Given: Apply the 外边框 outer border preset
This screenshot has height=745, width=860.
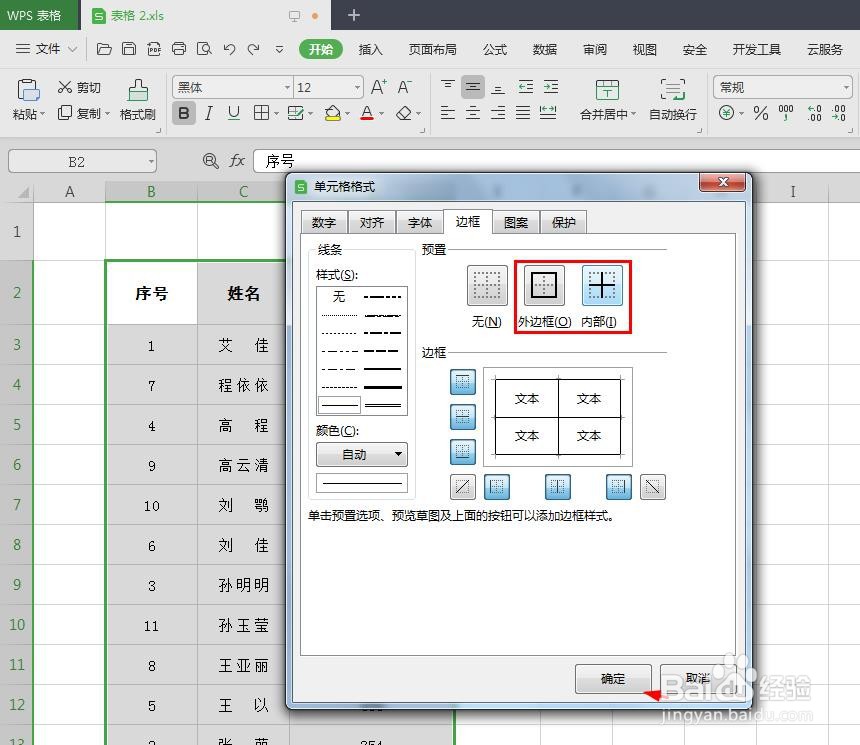Looking at the screenshot, I should click(541, 285).
